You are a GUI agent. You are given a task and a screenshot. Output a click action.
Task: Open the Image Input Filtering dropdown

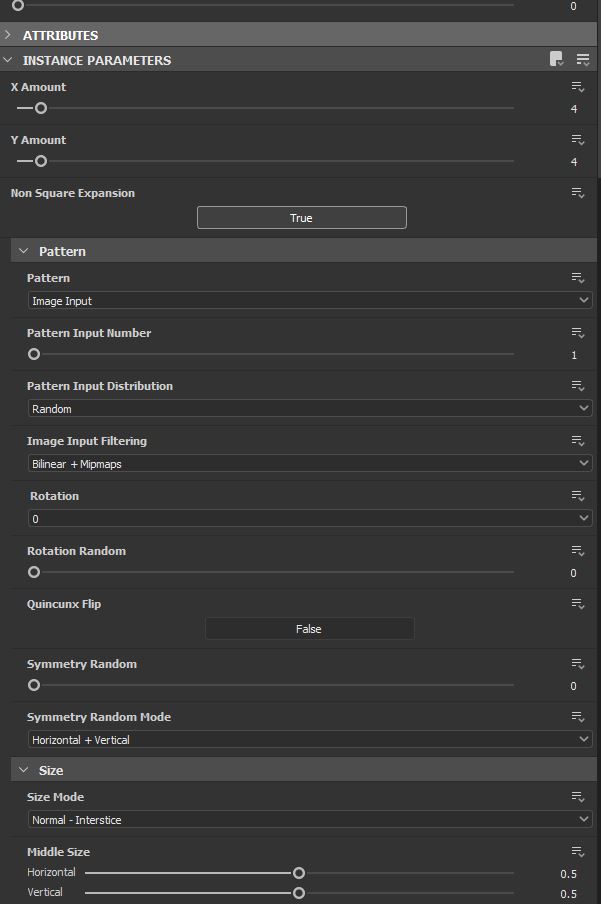[x=306, y=463]
